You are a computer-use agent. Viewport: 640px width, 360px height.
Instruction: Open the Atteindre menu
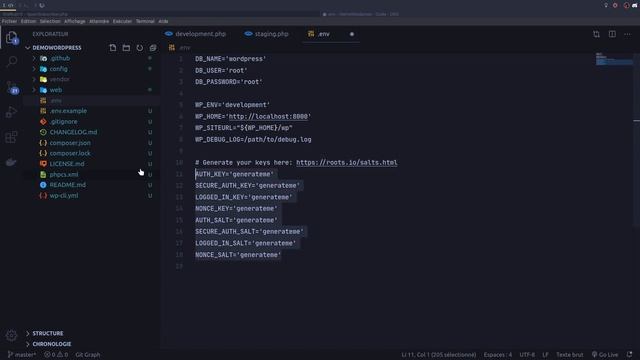99,21
